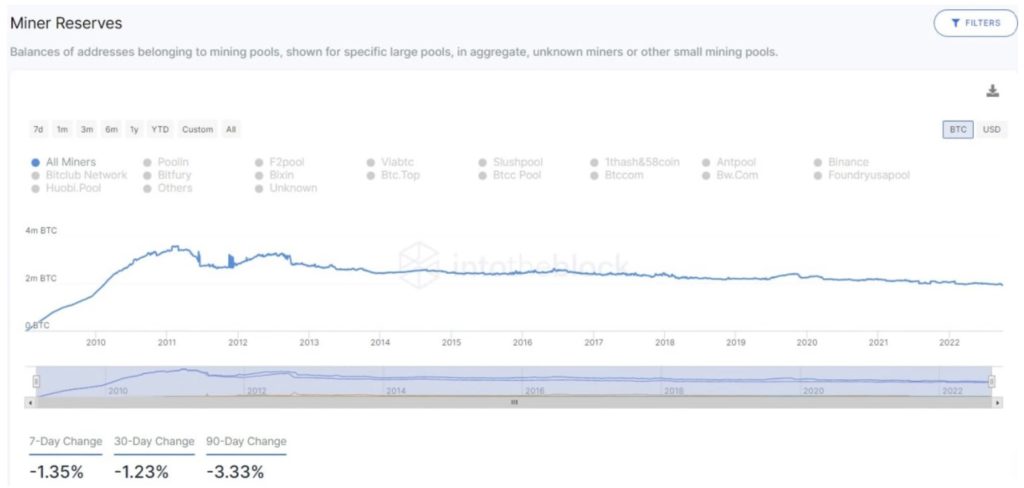Toggle the All Miners series
This screenshot has width=1024, height=488.
(36, 162)
